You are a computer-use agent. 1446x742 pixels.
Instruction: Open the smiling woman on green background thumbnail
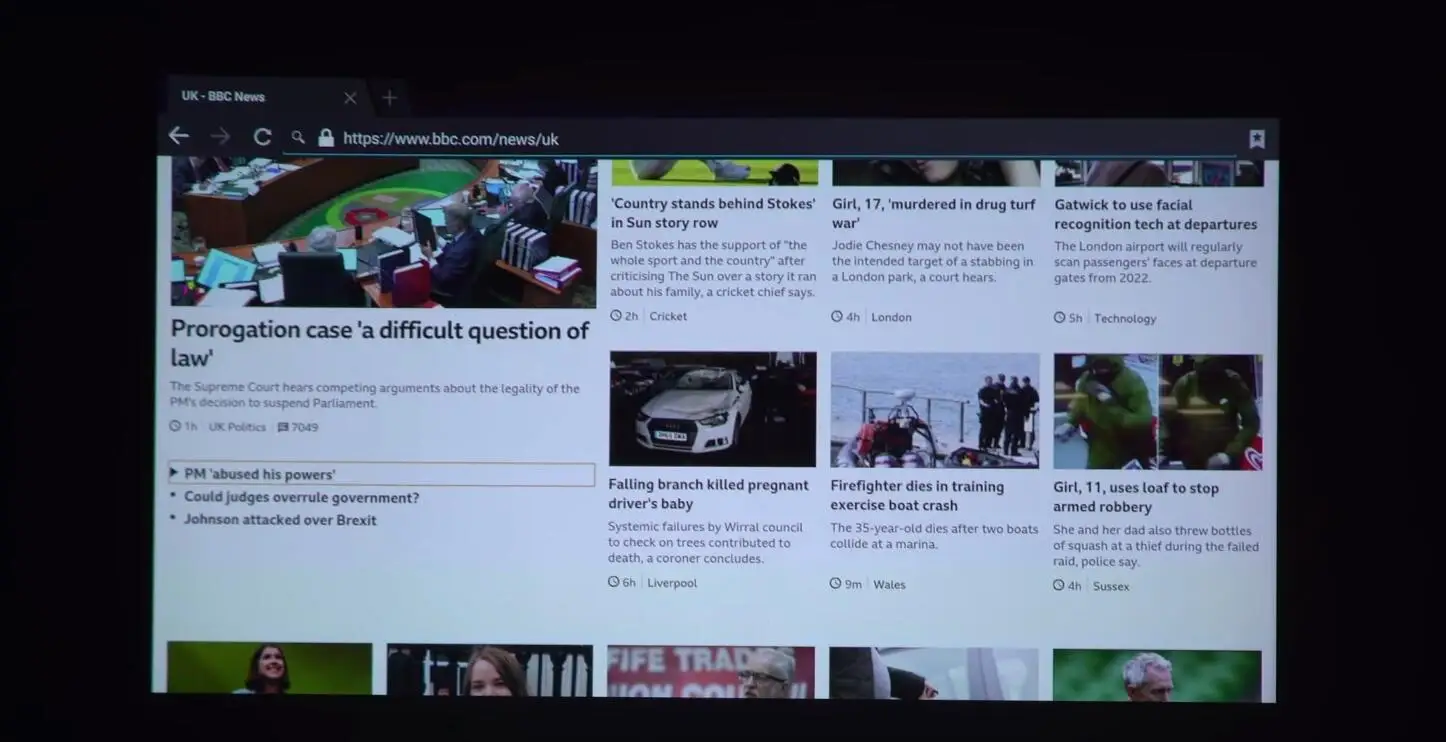270,668
